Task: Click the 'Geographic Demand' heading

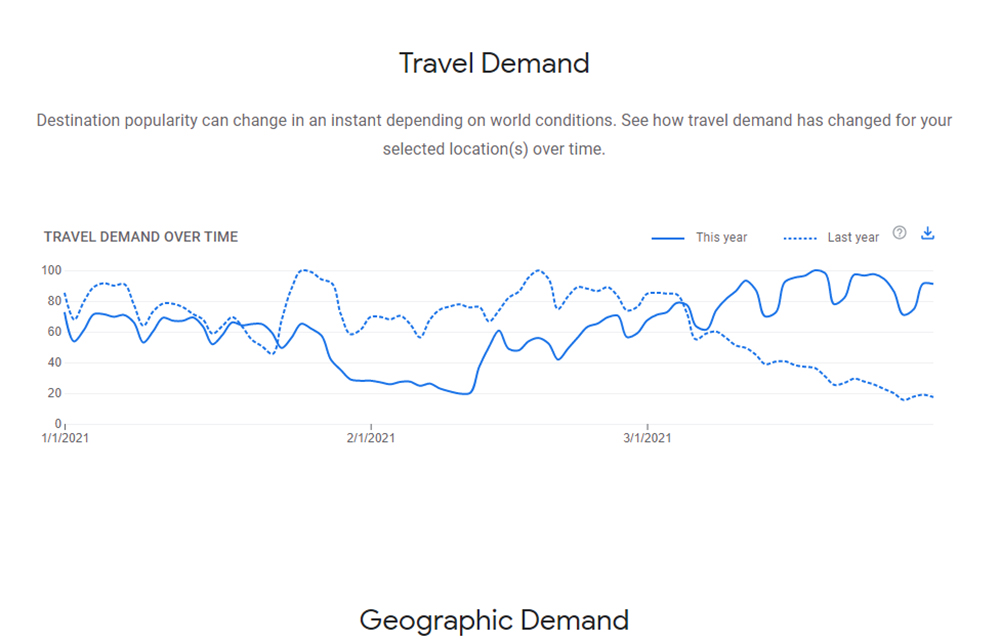Action: [x=494, y=620]
